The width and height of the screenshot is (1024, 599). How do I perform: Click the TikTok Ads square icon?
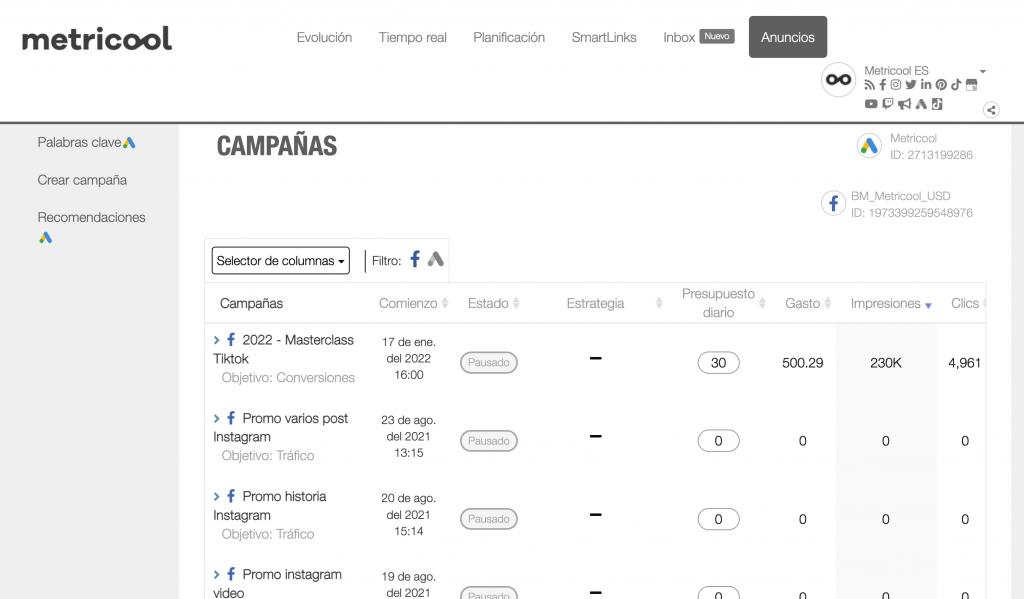click(x=937, y=104)
